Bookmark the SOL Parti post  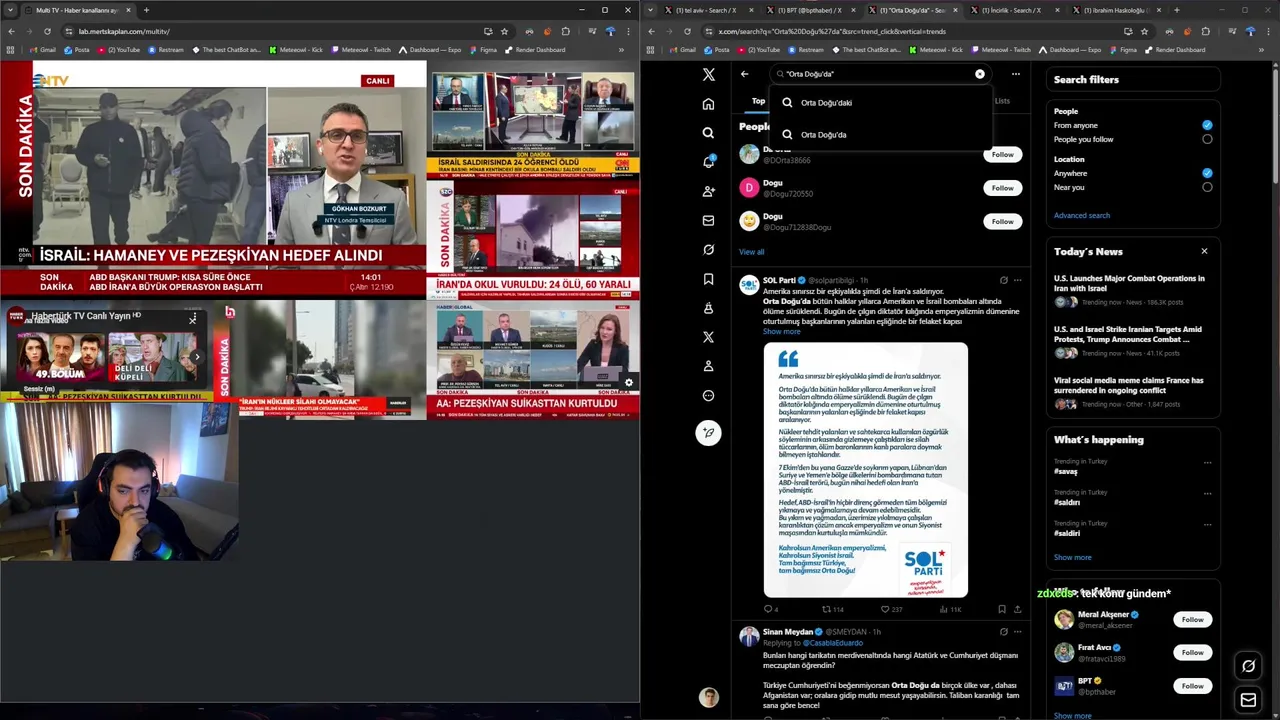pyautogui.click(x=1001, y=609)
